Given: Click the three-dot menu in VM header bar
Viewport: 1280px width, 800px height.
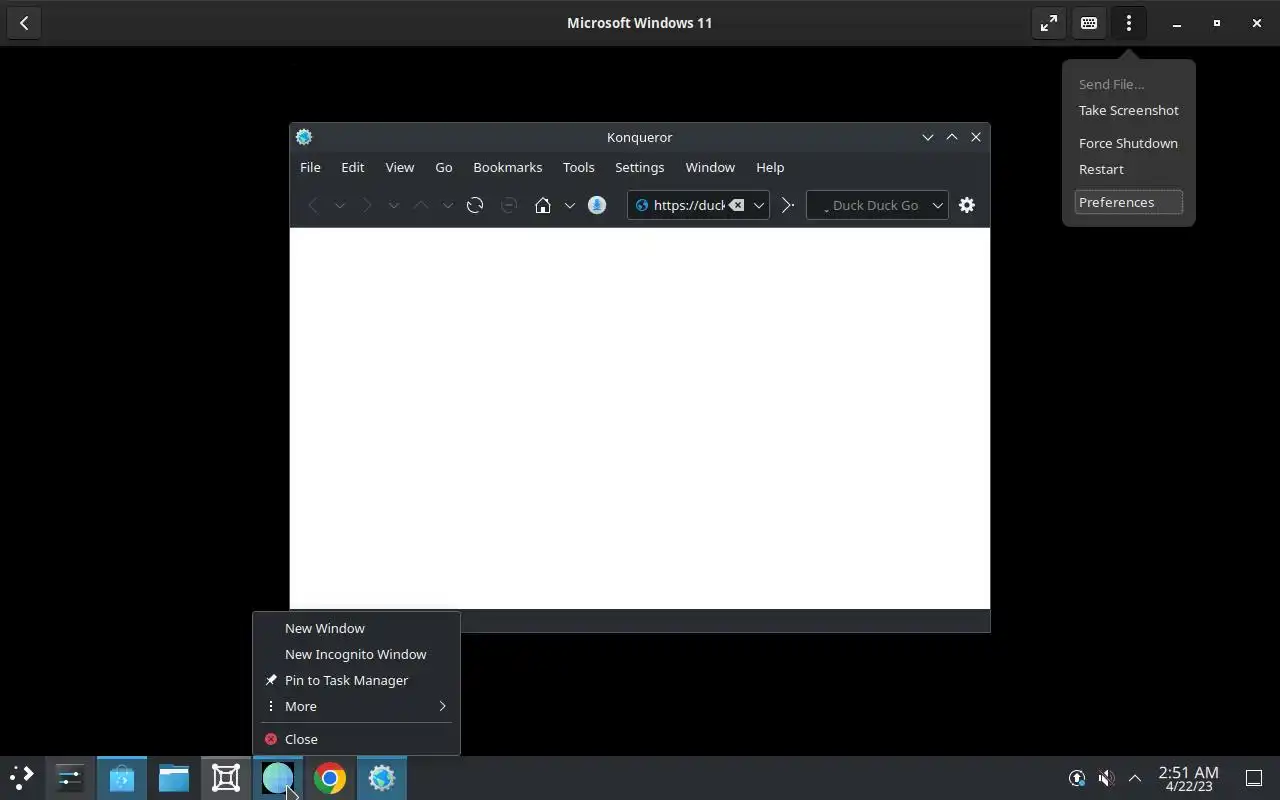Looking at the screenshot, I should coord(1129,23).
